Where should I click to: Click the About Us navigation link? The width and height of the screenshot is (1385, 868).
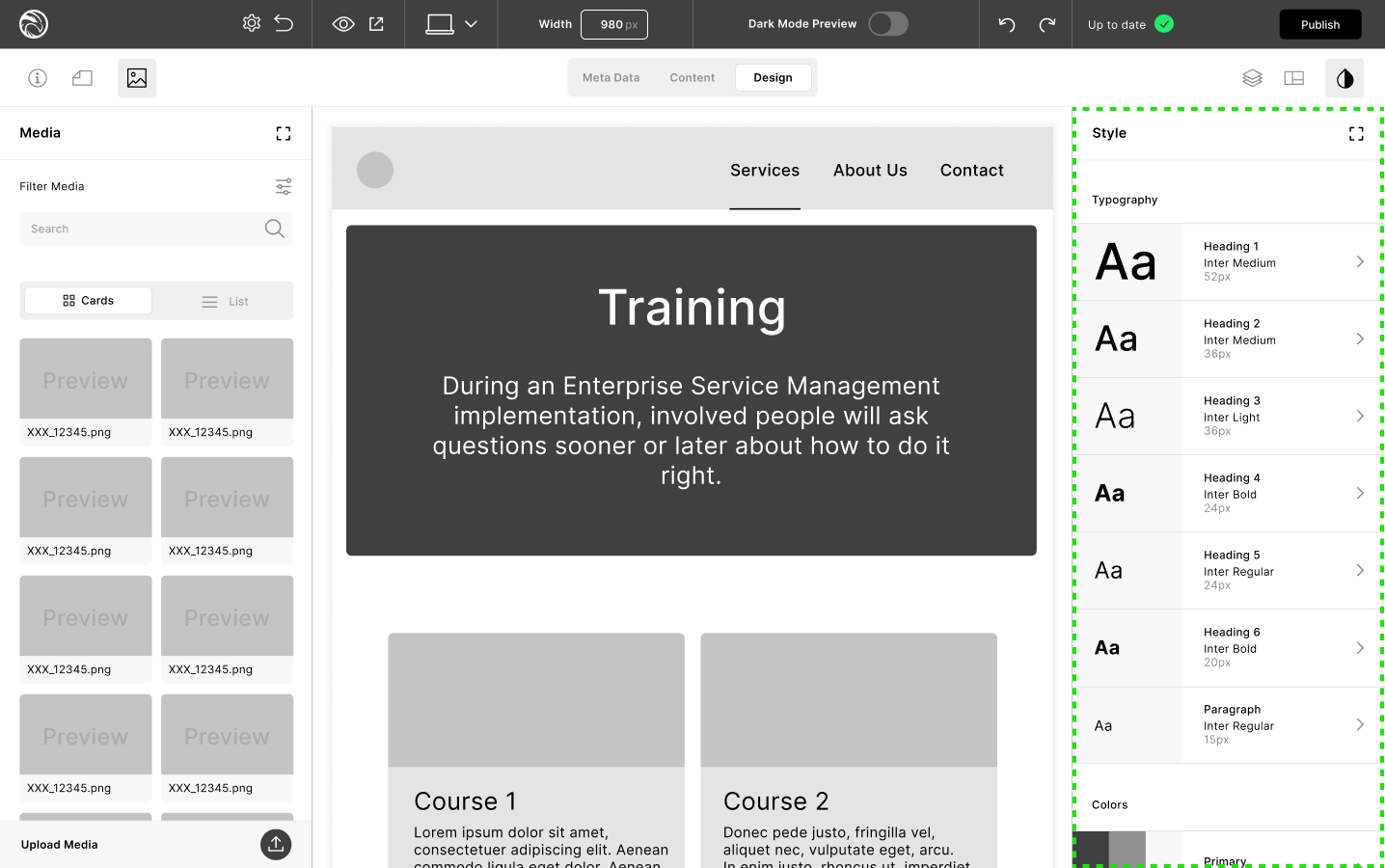point(870,171)
